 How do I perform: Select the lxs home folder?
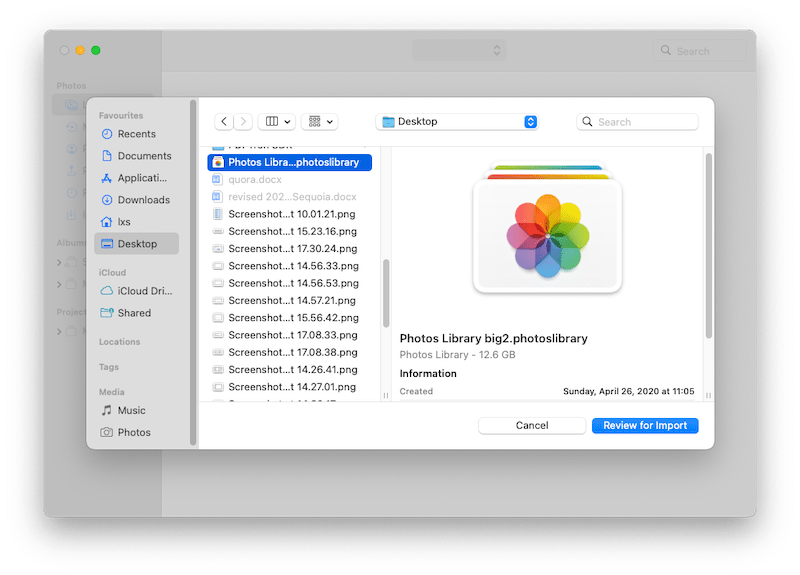click(136, 221)
